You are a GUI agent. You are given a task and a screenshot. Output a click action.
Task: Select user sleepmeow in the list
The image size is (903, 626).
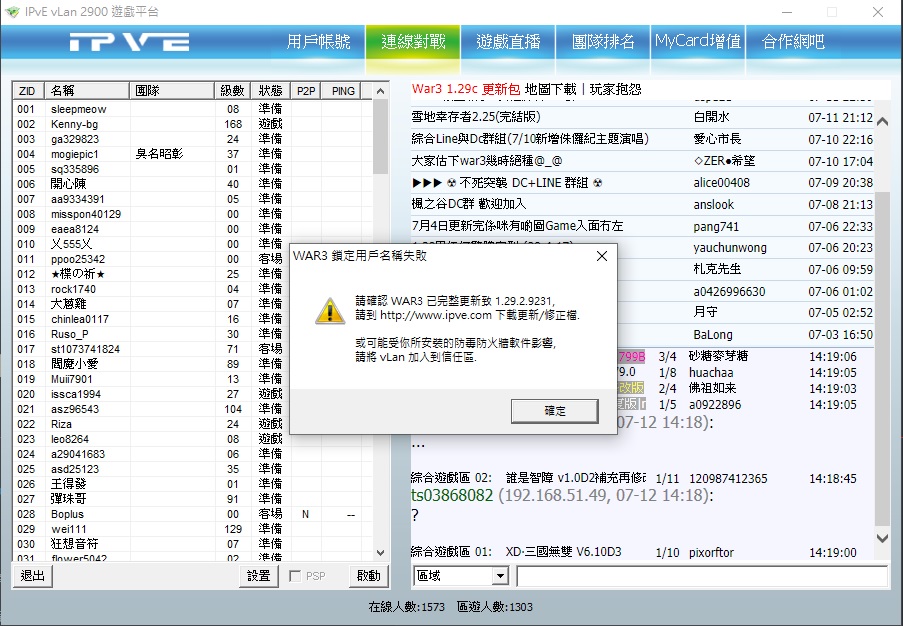tap(192, 109)
